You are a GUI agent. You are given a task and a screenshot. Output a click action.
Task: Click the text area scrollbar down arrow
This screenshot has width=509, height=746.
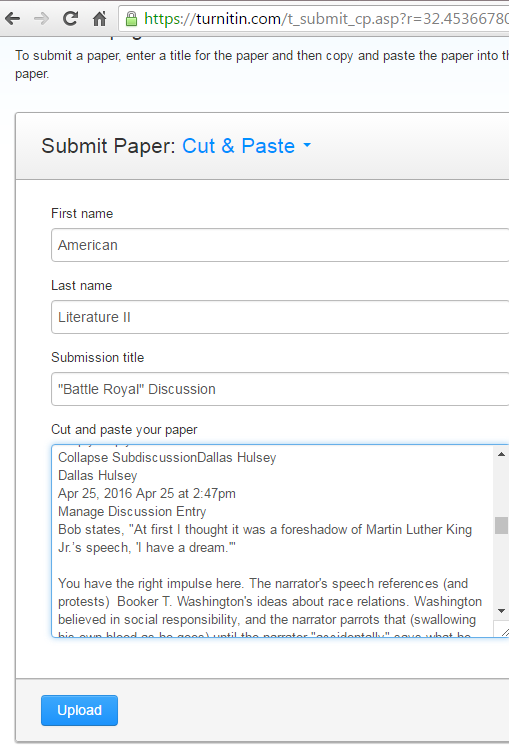pos(501,611)
